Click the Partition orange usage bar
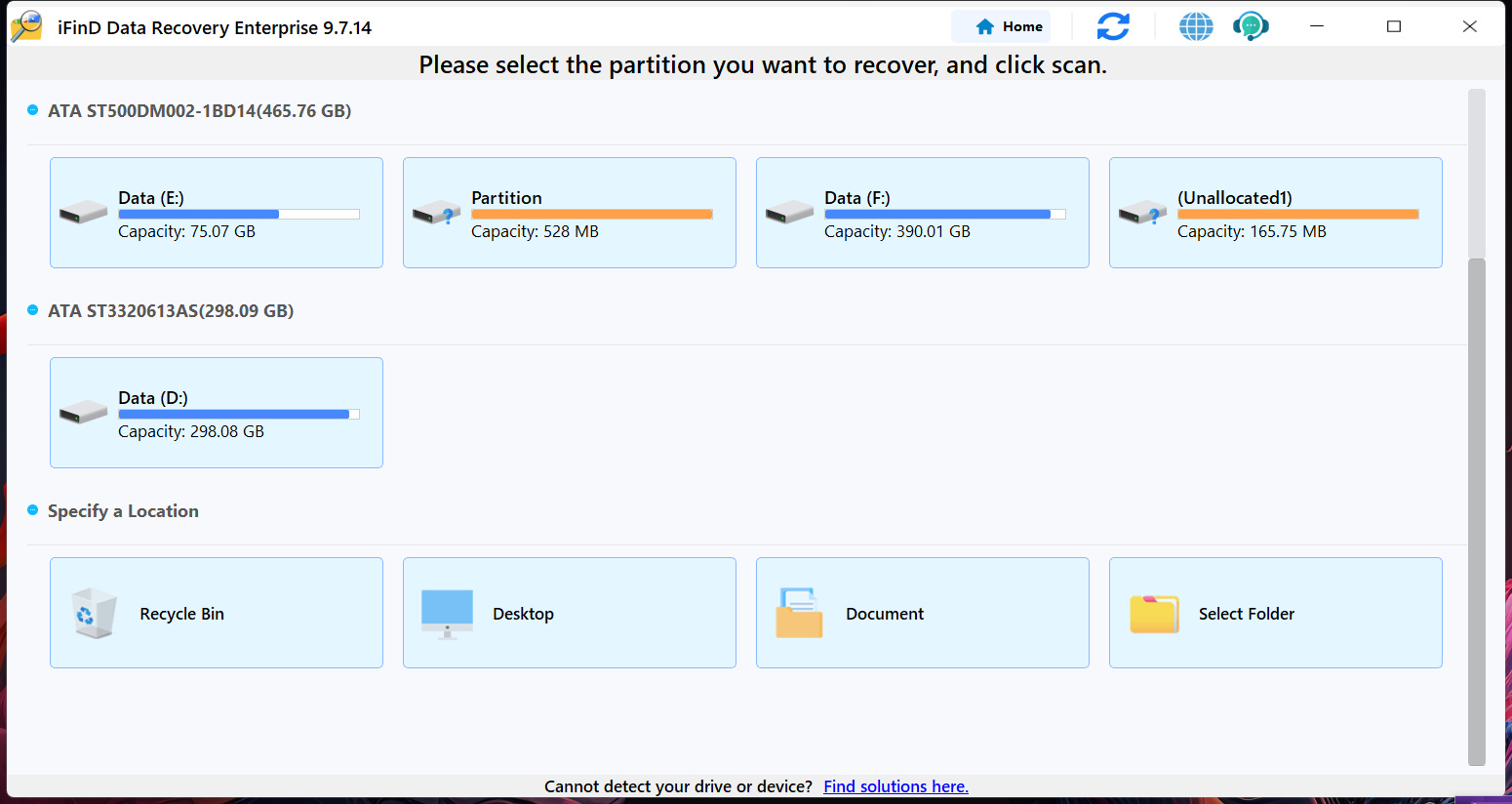 coord(592,214)
